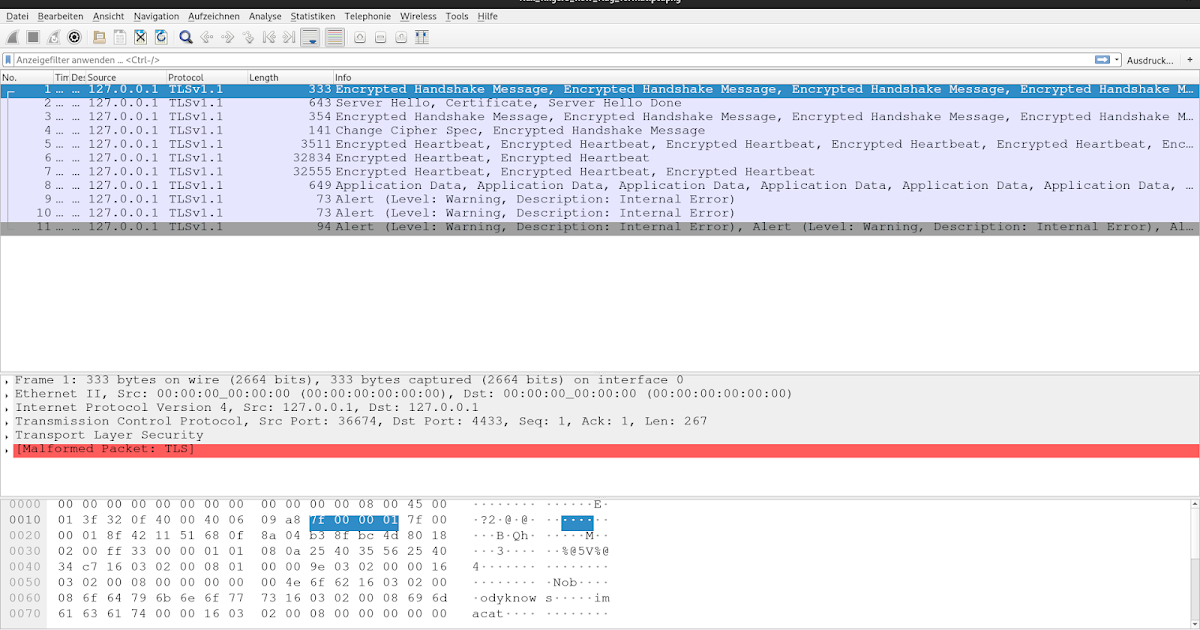Viewport: 1200px width, 630px height.
Task: Jump to the first packet icon
Action: (269, 37)
